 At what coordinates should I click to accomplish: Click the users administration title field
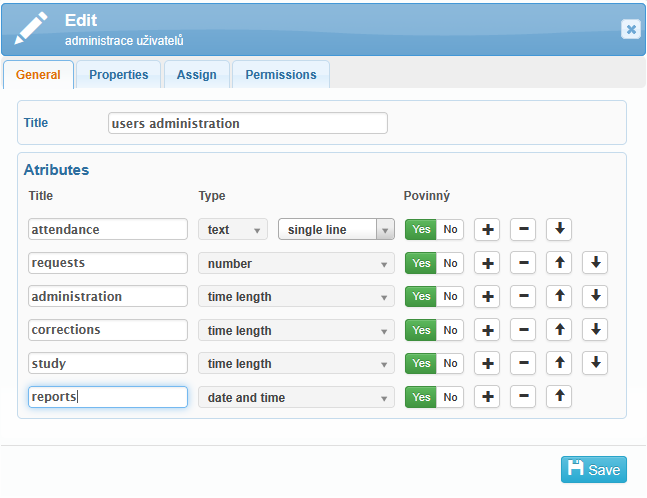coord(247,123)
